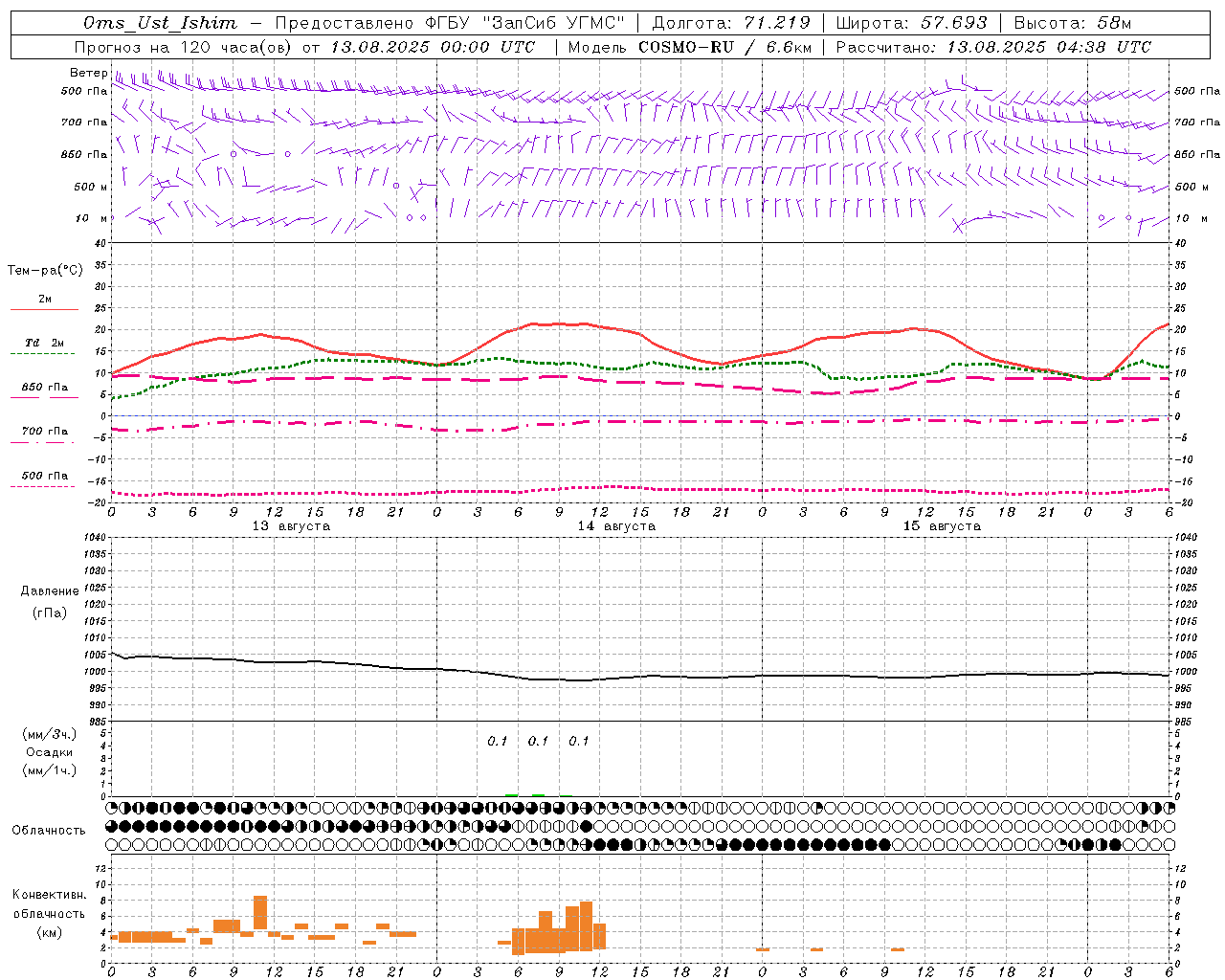The image size is (1225, 980).
Task: Click the (мм/3ч.) precipitation unit label
Action: 50,734
